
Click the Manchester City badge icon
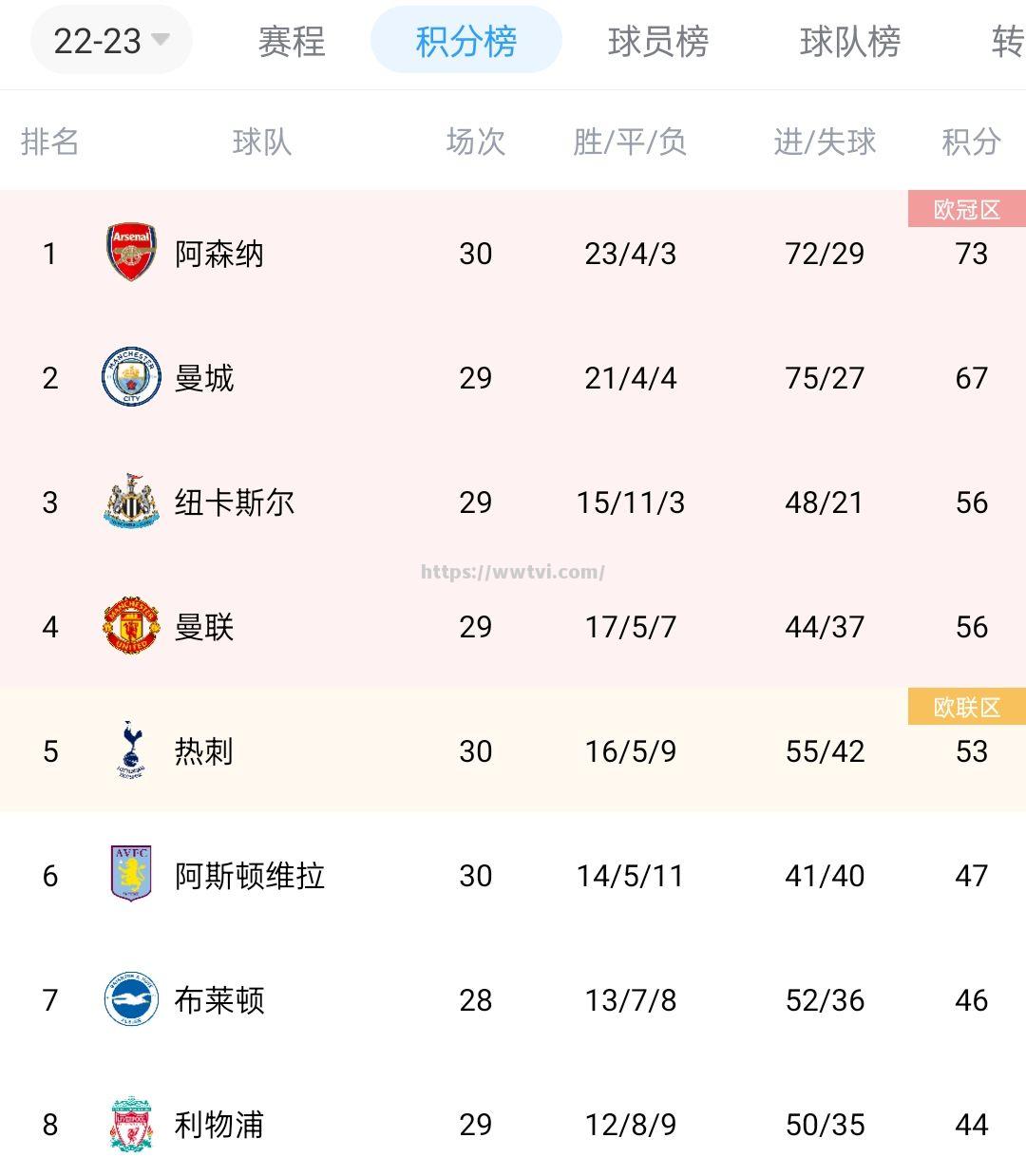click(x=131, y=377)
